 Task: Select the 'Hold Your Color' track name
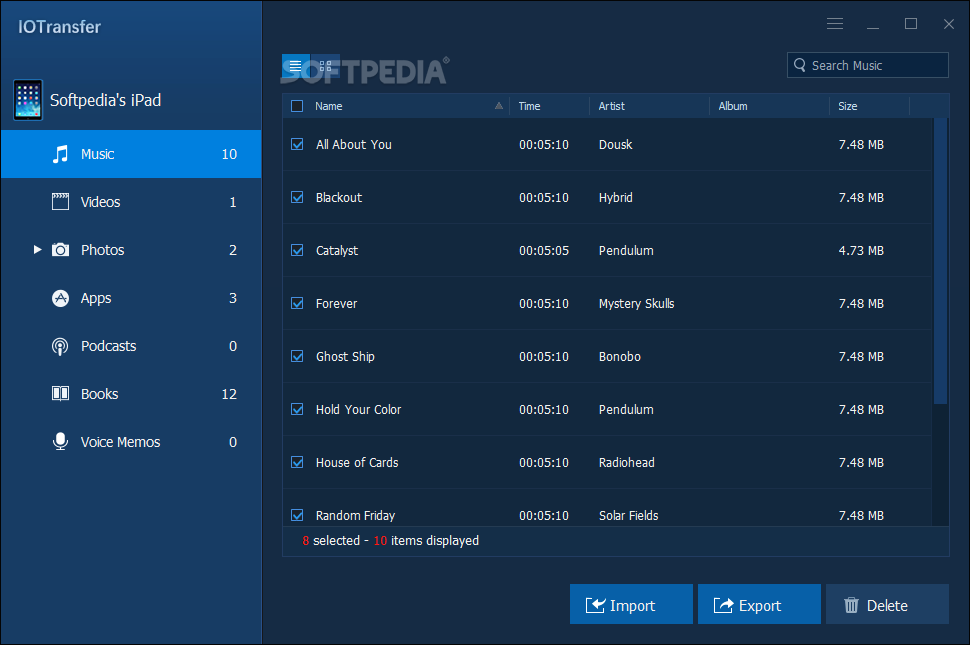359,409
